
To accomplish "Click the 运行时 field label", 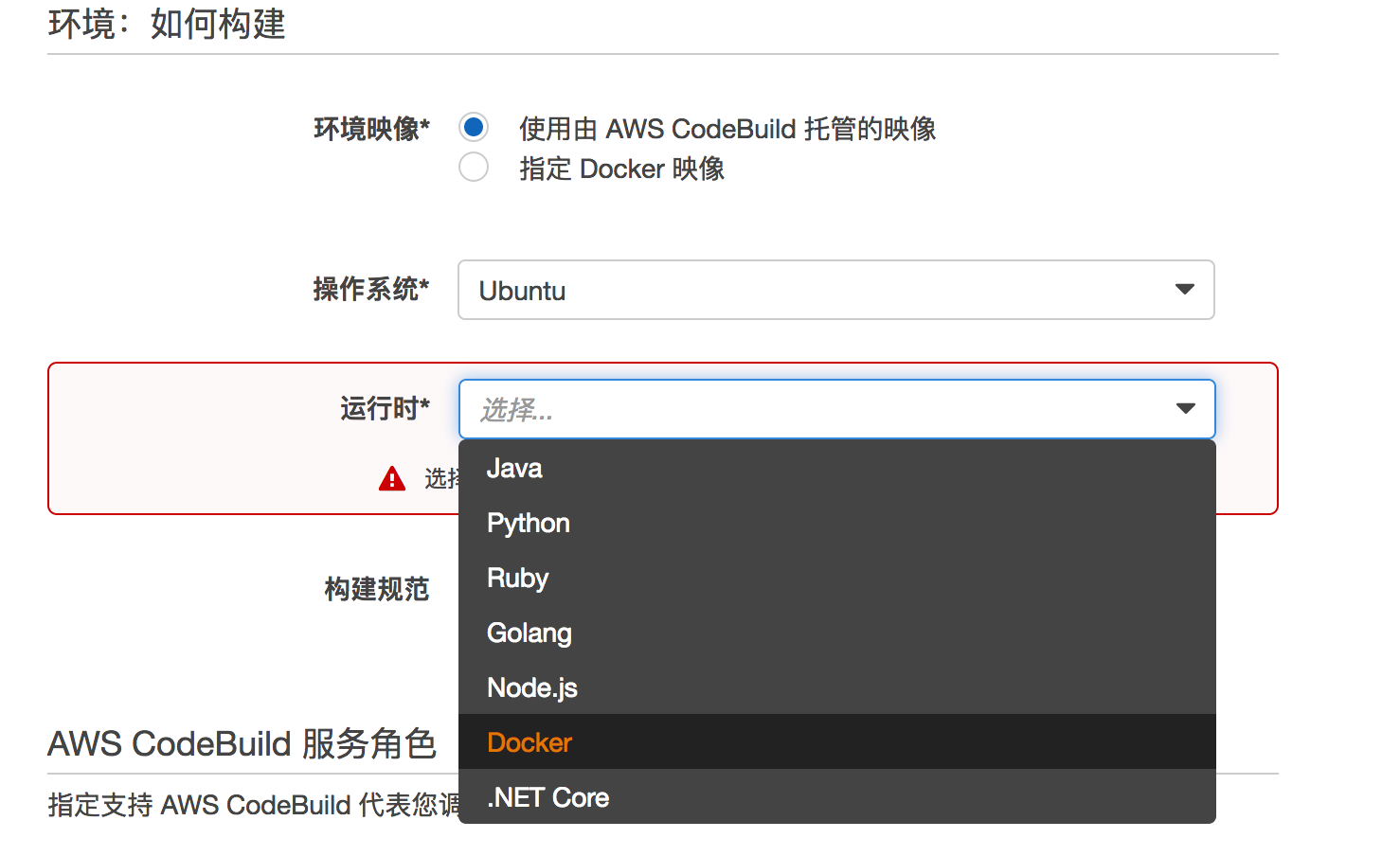I will (x=385, y=409).
